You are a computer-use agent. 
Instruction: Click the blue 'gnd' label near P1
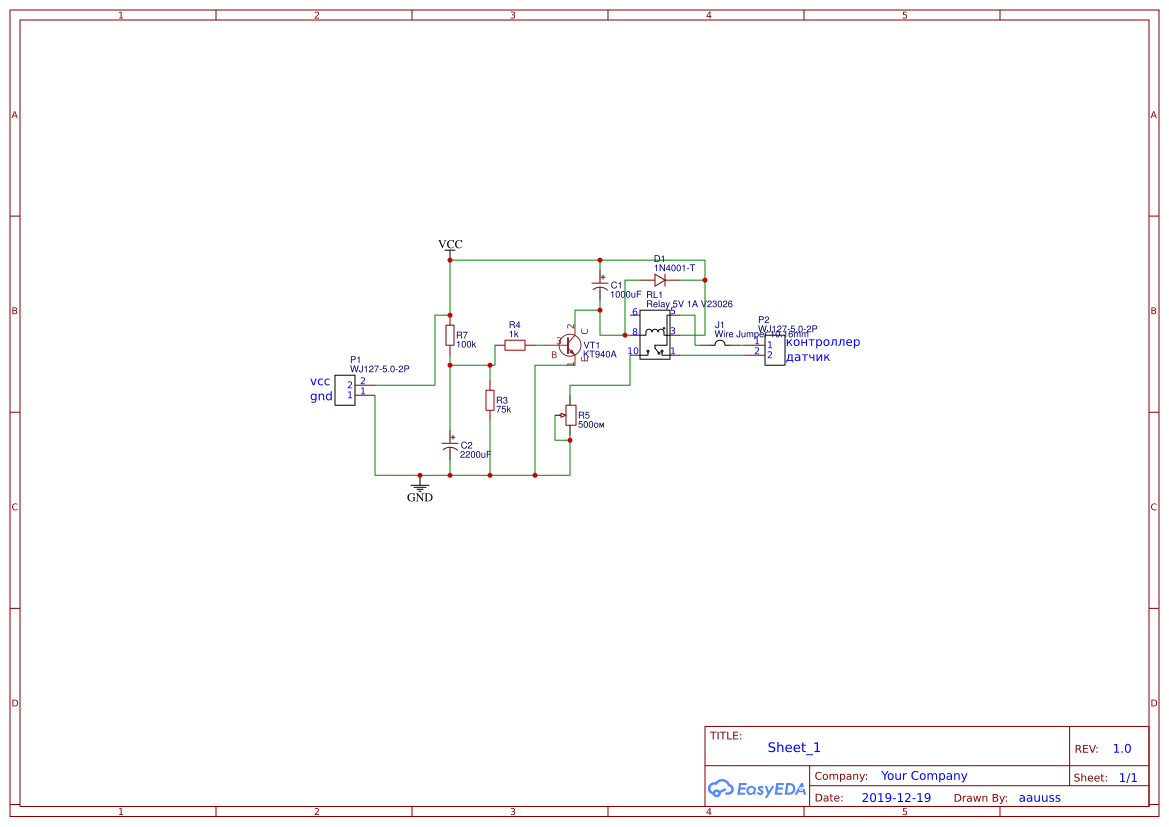(x=321, y=396)
